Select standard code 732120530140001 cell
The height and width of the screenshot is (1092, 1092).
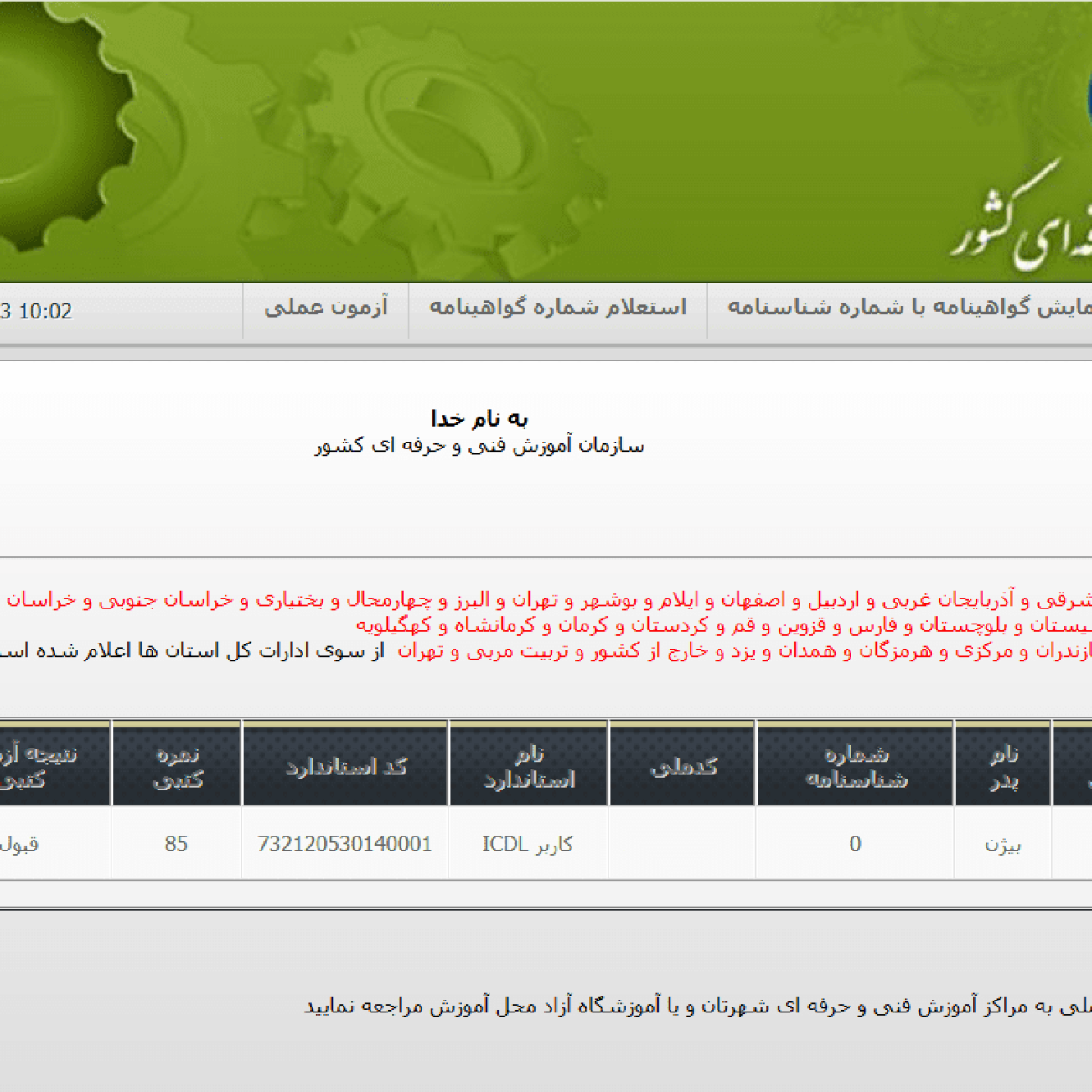(344, 844)
